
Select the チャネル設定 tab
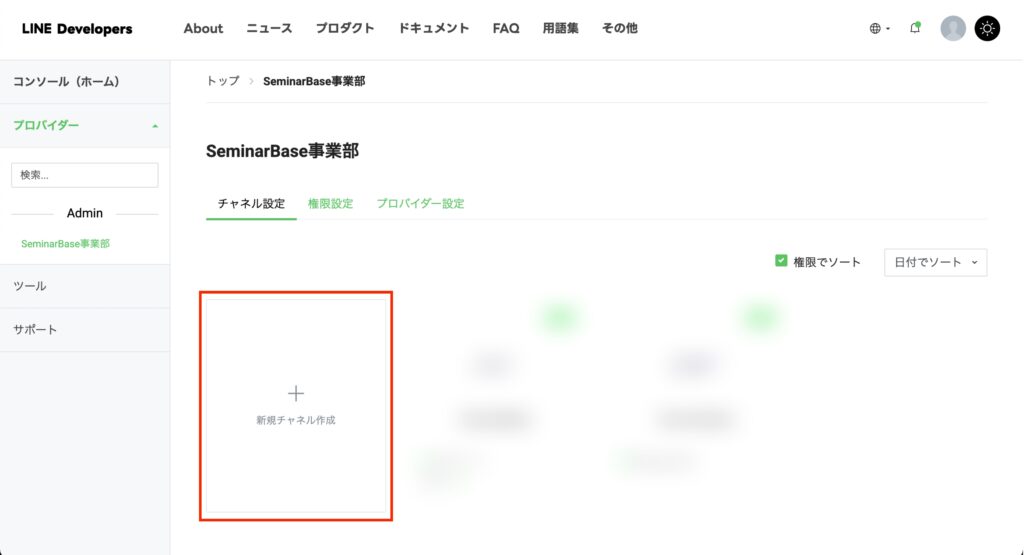(251, 204)
